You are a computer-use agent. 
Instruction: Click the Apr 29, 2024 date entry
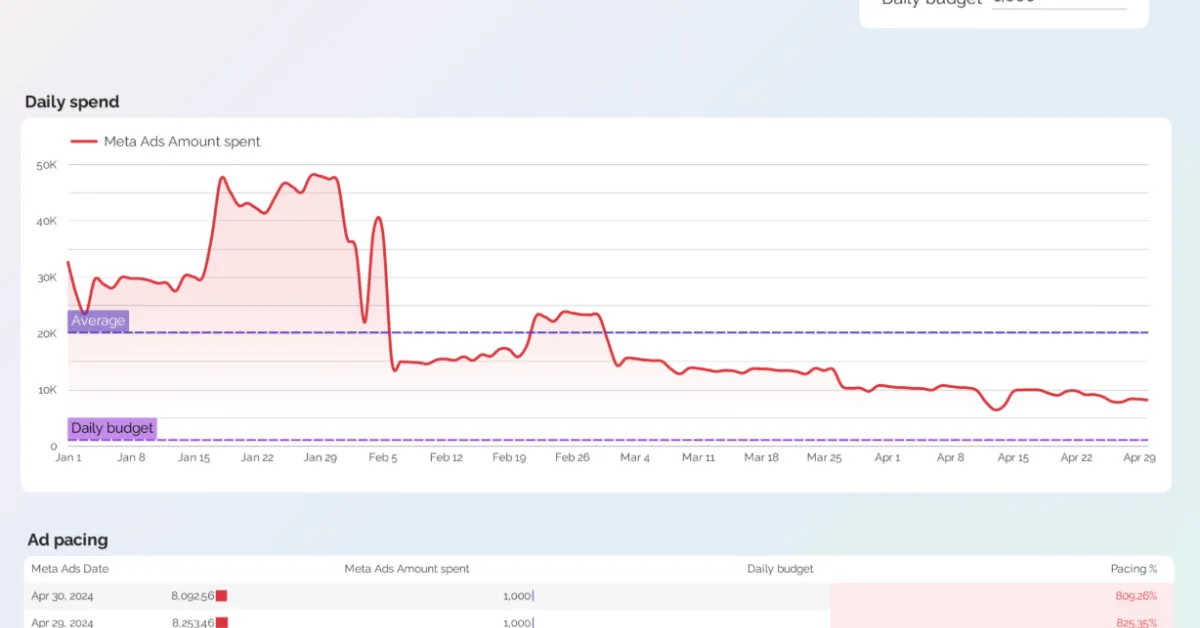(x=64, y=622)
